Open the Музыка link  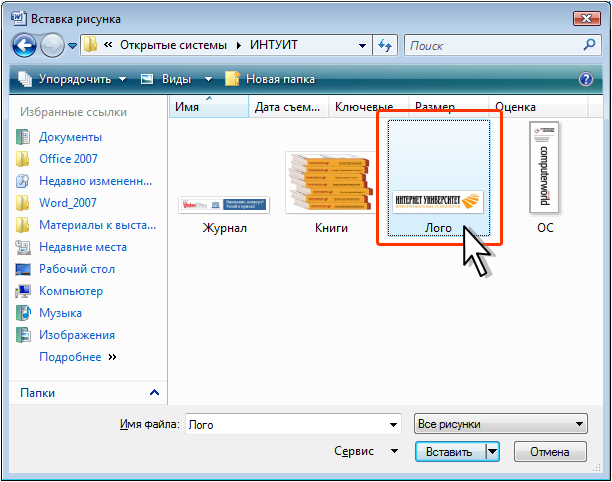point(60,313)
